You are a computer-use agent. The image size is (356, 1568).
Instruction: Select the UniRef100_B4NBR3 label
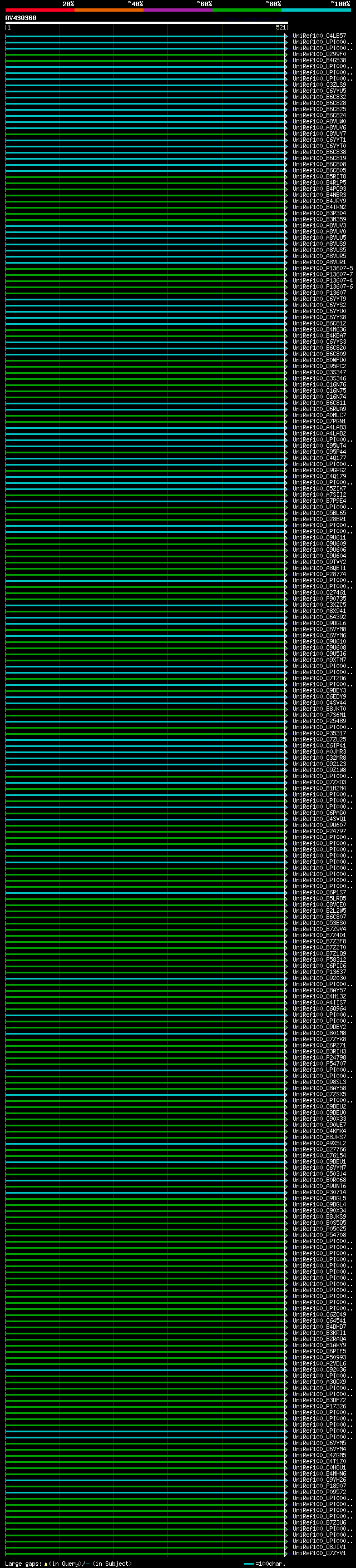[x=319, y=195]
